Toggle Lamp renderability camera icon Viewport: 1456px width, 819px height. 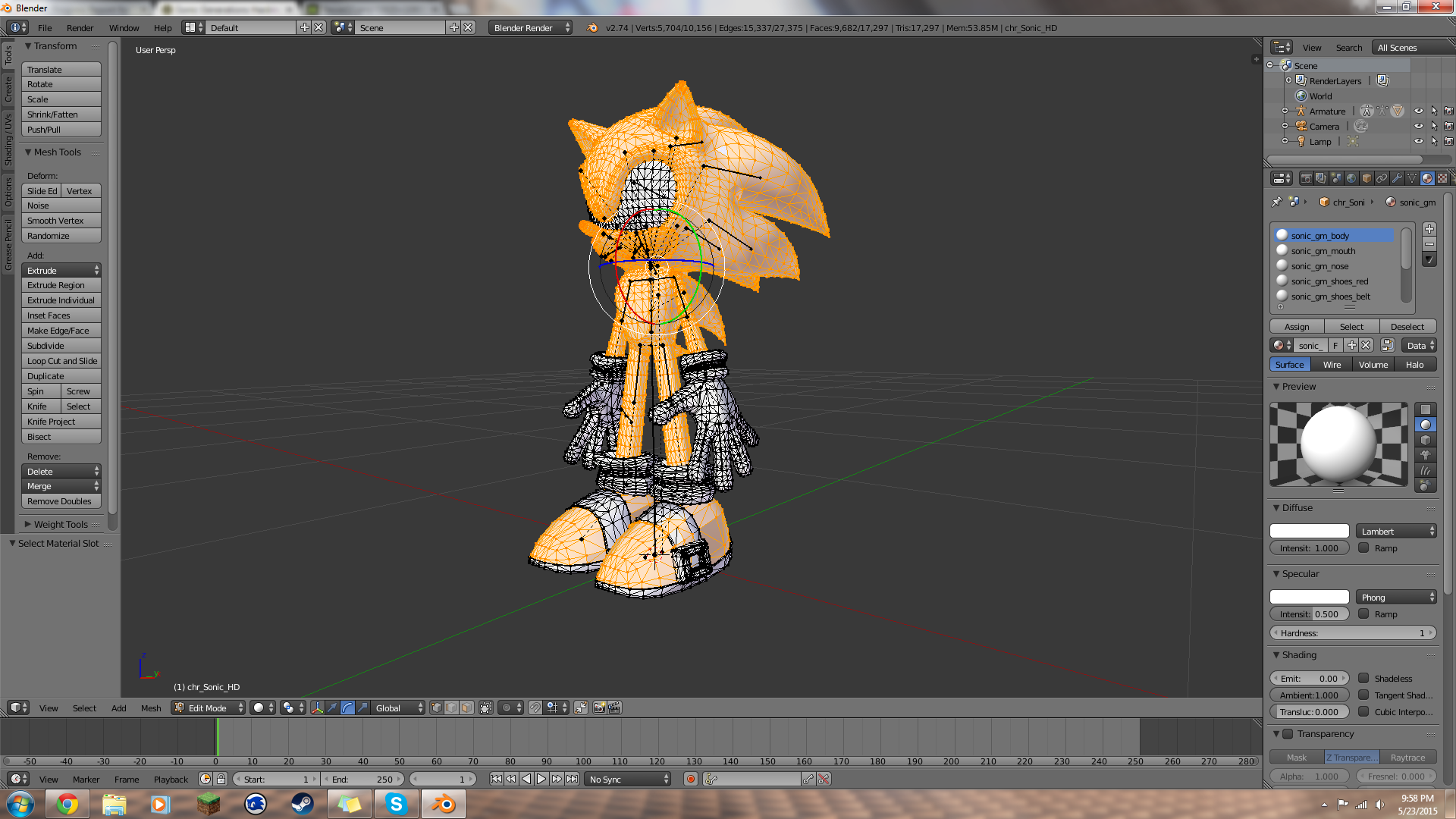coord(1448,141)
